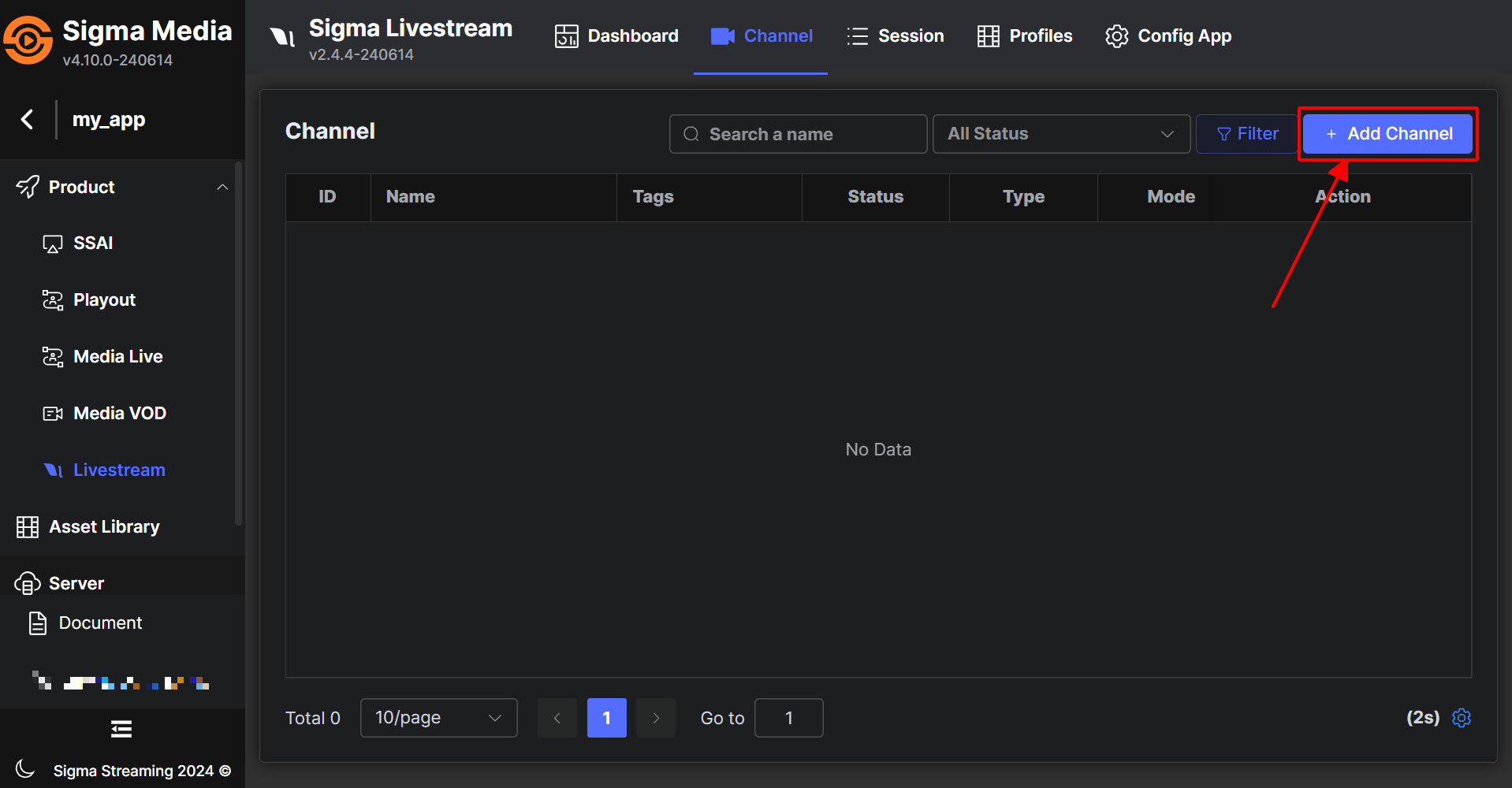Collapse the Product section
1512x788 pixels.
point(222,188)
